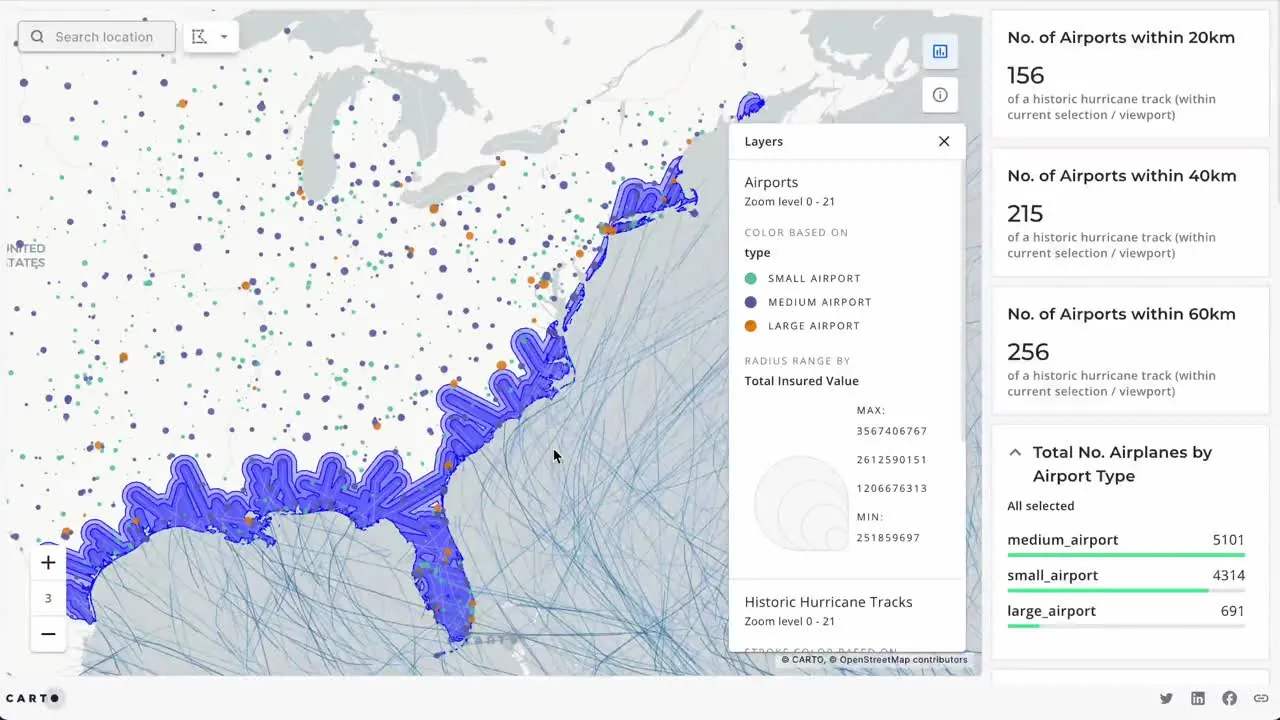The width and height of the screenshot is (1280, 720).
Task: Open the LinkedIn share icon
Action: coord(1198,698)
